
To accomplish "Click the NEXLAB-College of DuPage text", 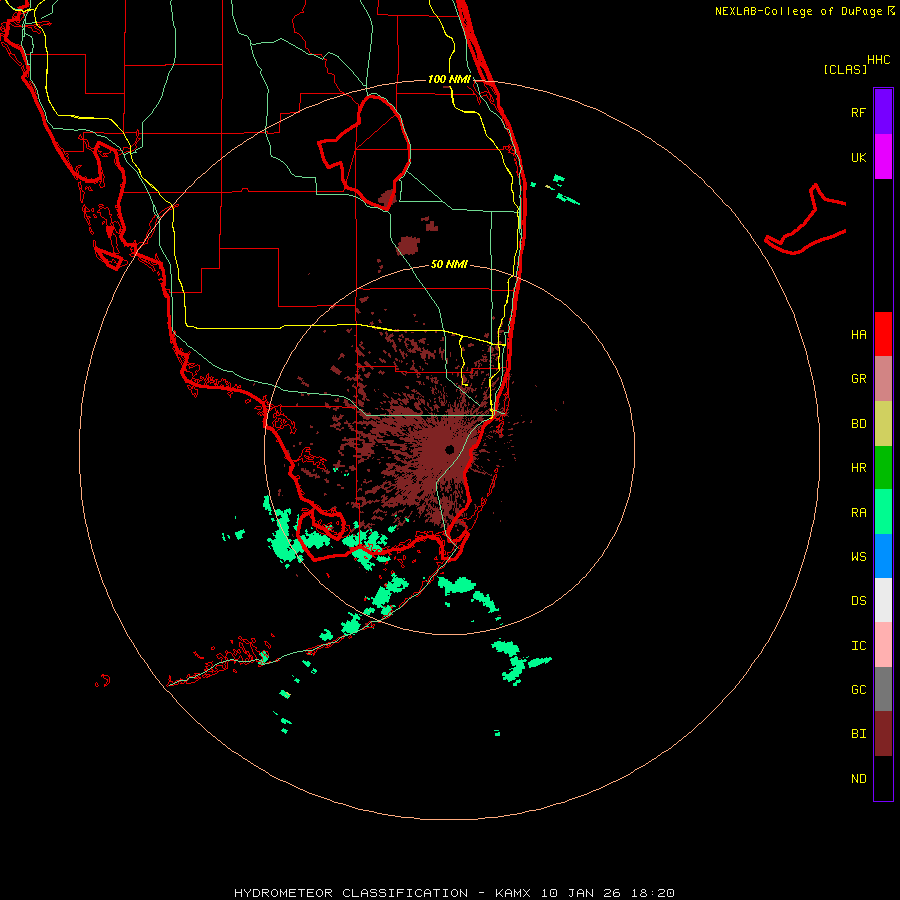I will (x=798, y=11).
